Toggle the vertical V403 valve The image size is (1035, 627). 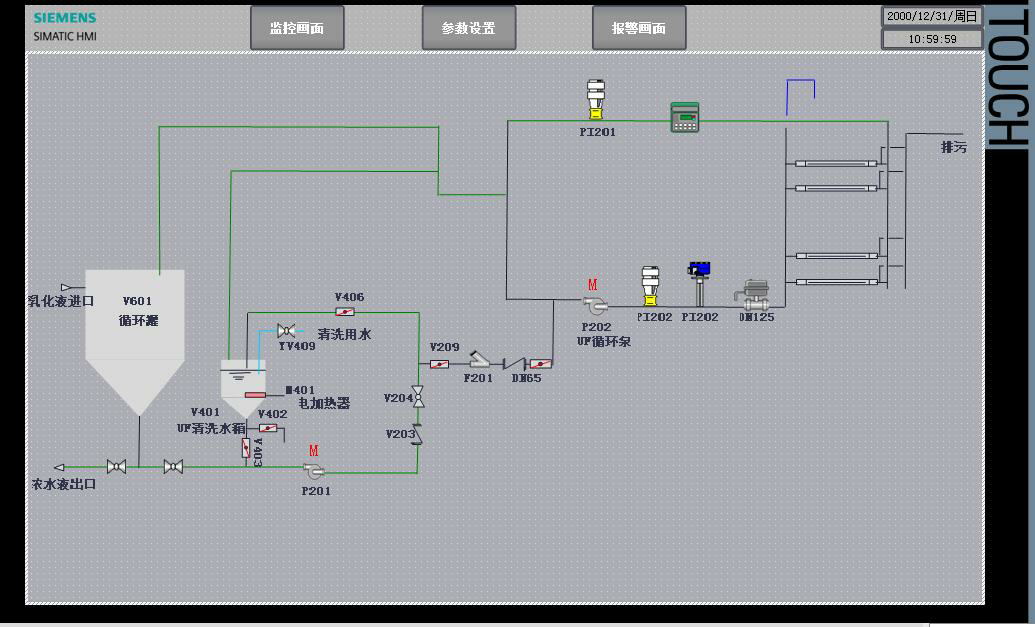246,448
